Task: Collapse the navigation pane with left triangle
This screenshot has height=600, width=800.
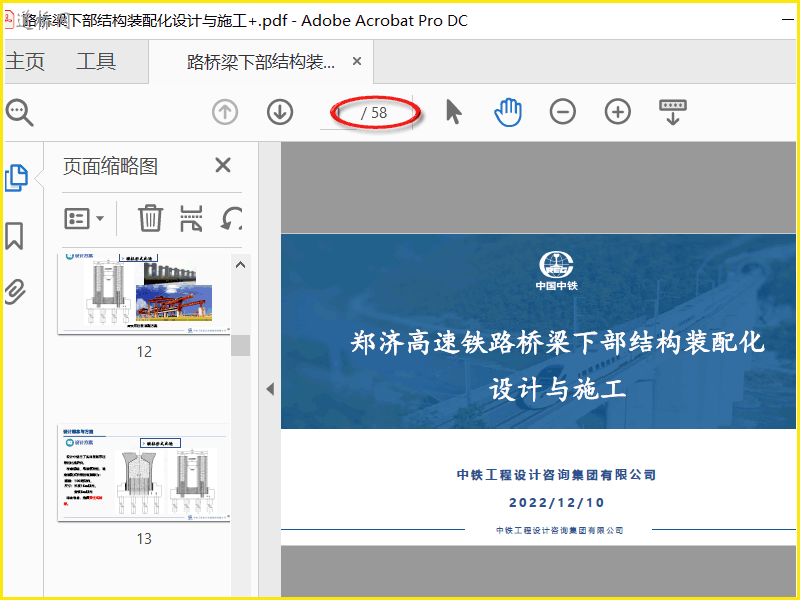Action: (x=270, y=389)
